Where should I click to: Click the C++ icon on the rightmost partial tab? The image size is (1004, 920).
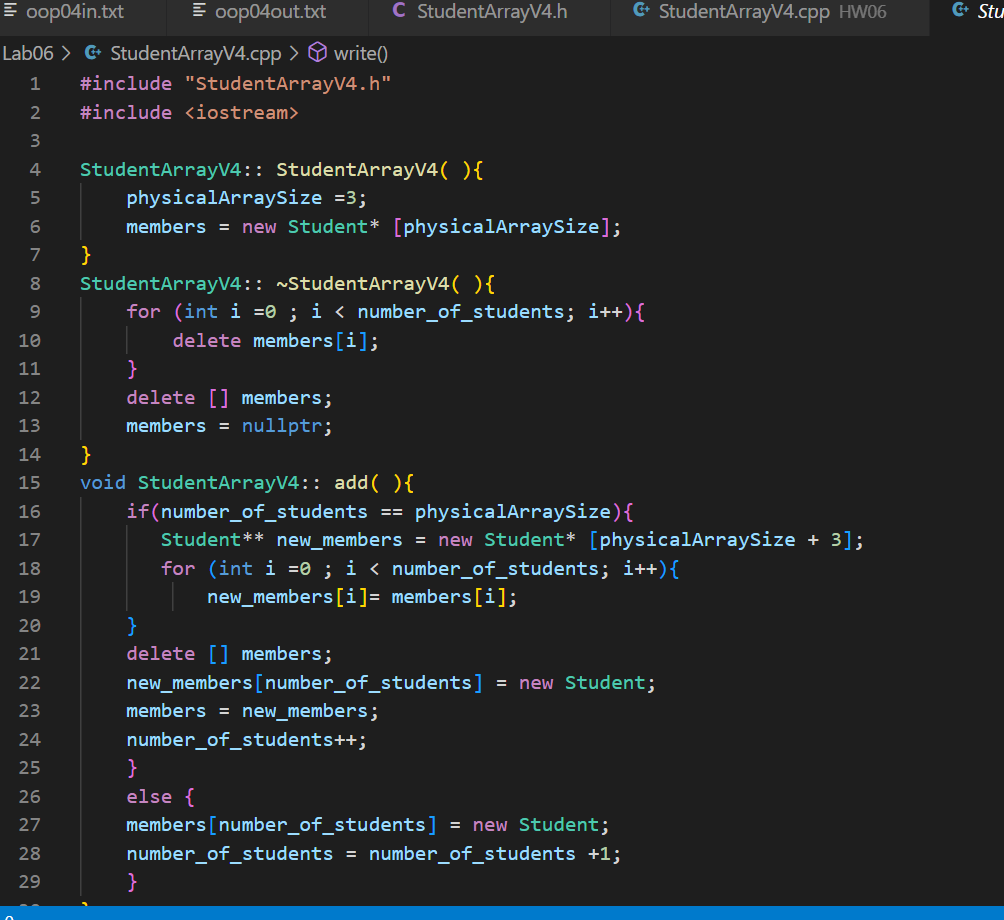(960, 12)
